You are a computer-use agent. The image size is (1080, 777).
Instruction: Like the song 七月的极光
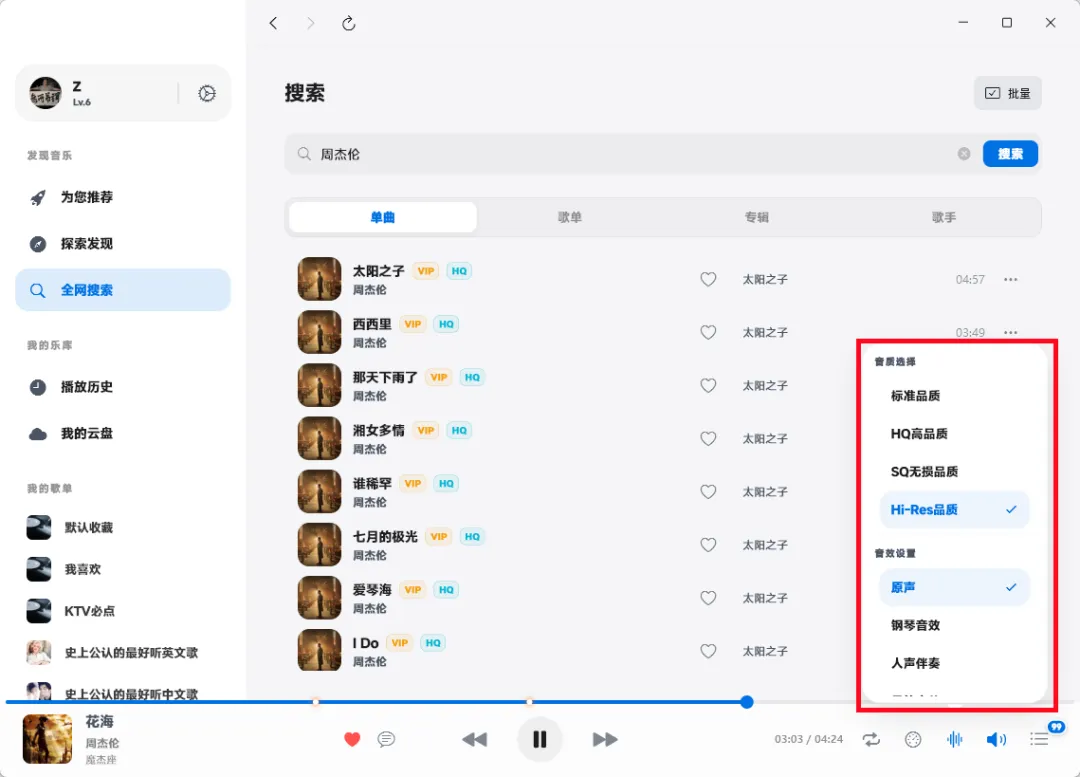point(708,544)
